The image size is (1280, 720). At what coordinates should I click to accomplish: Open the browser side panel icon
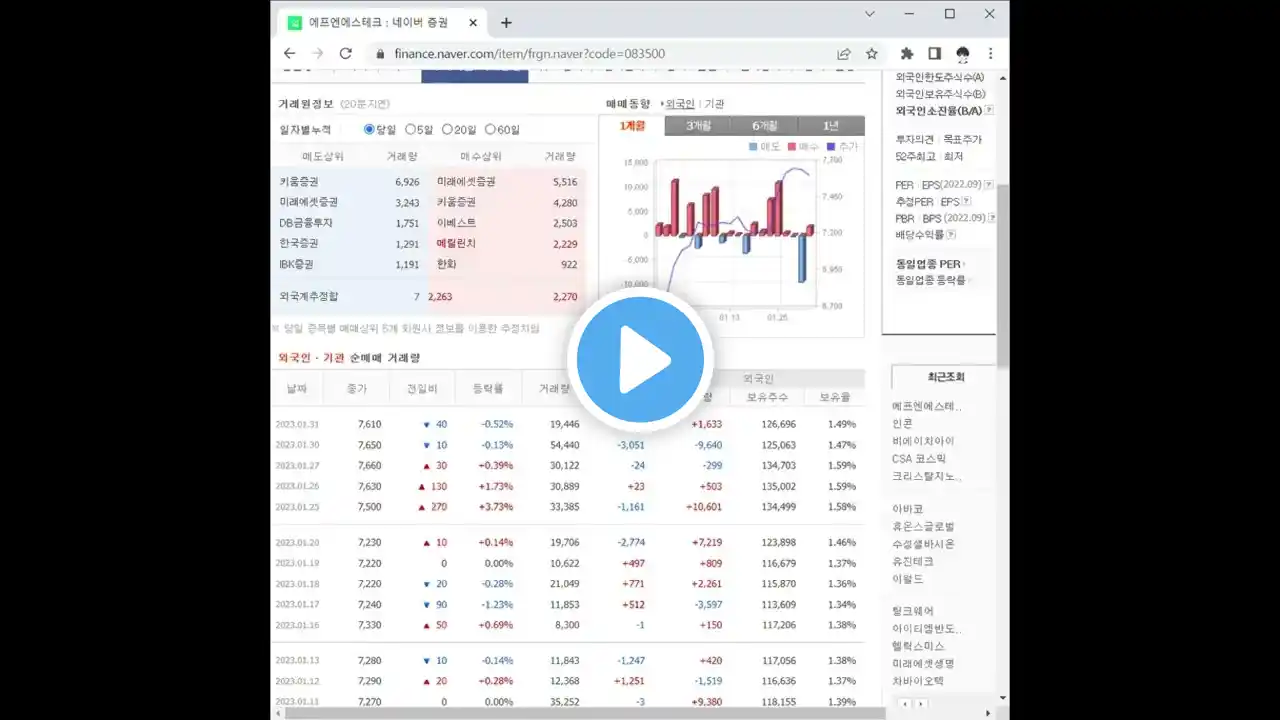(935, 53)
